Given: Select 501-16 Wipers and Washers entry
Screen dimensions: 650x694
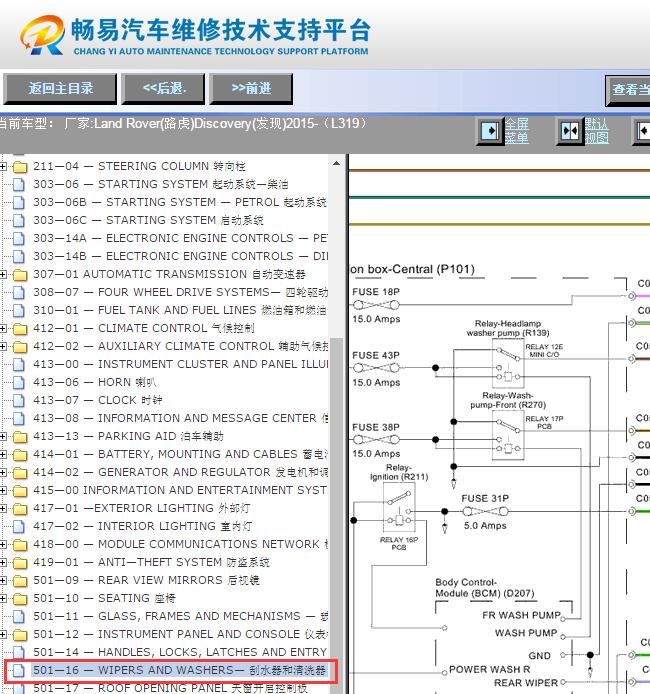Looking at the screenshot, I should point(180,670).
